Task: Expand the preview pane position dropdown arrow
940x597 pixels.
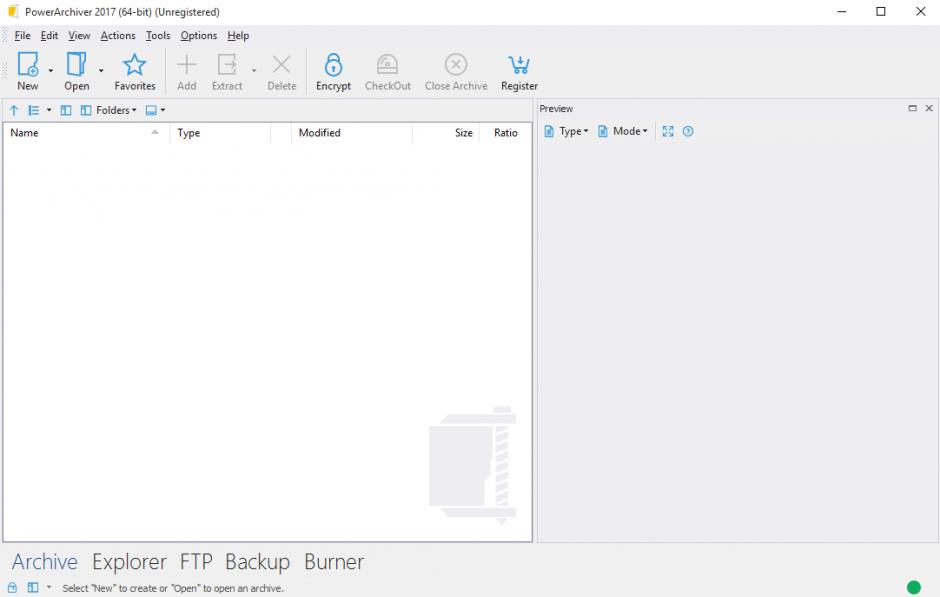Action: point(163,110)
